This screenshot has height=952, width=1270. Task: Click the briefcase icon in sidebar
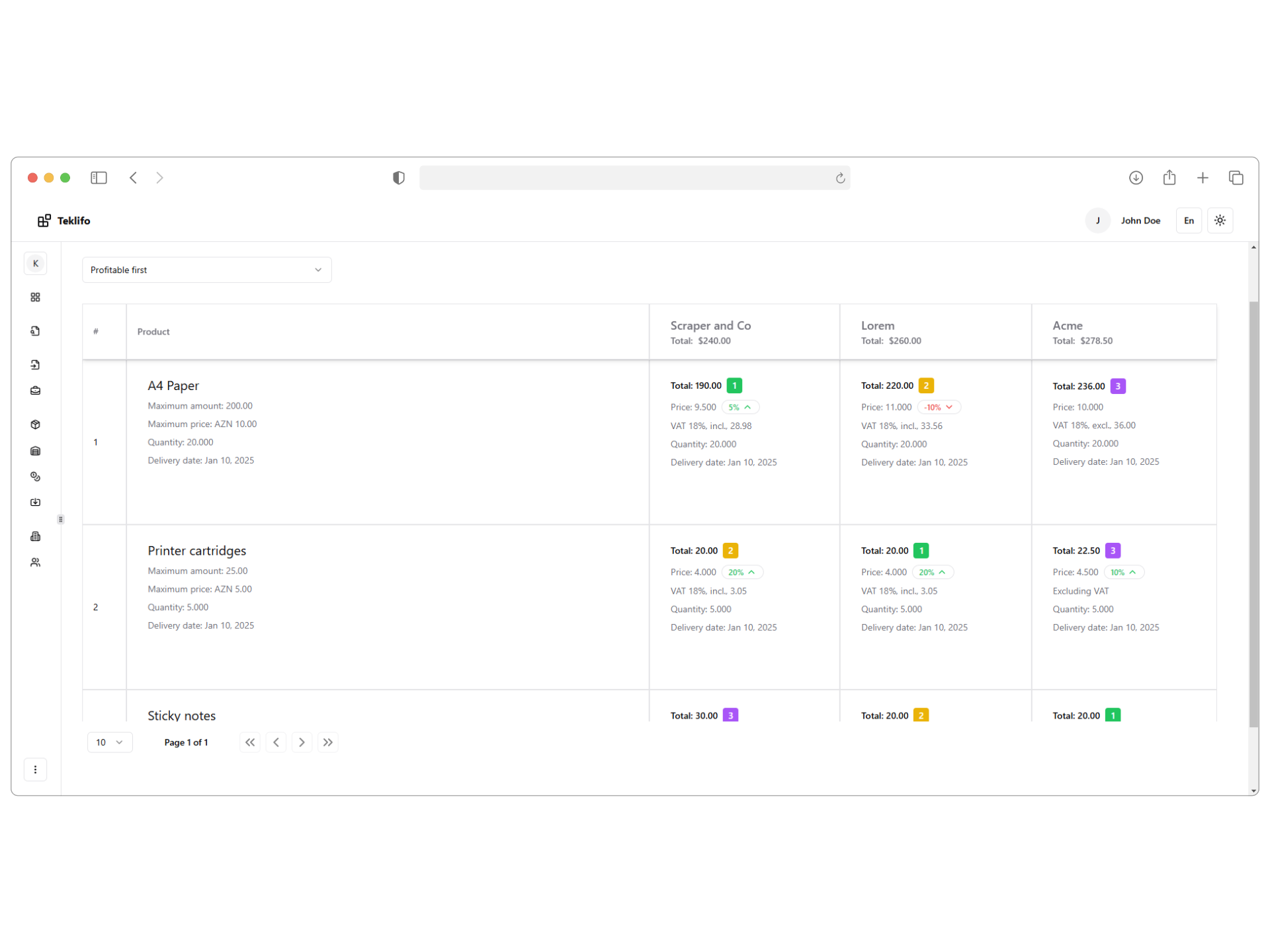(36, 391)
